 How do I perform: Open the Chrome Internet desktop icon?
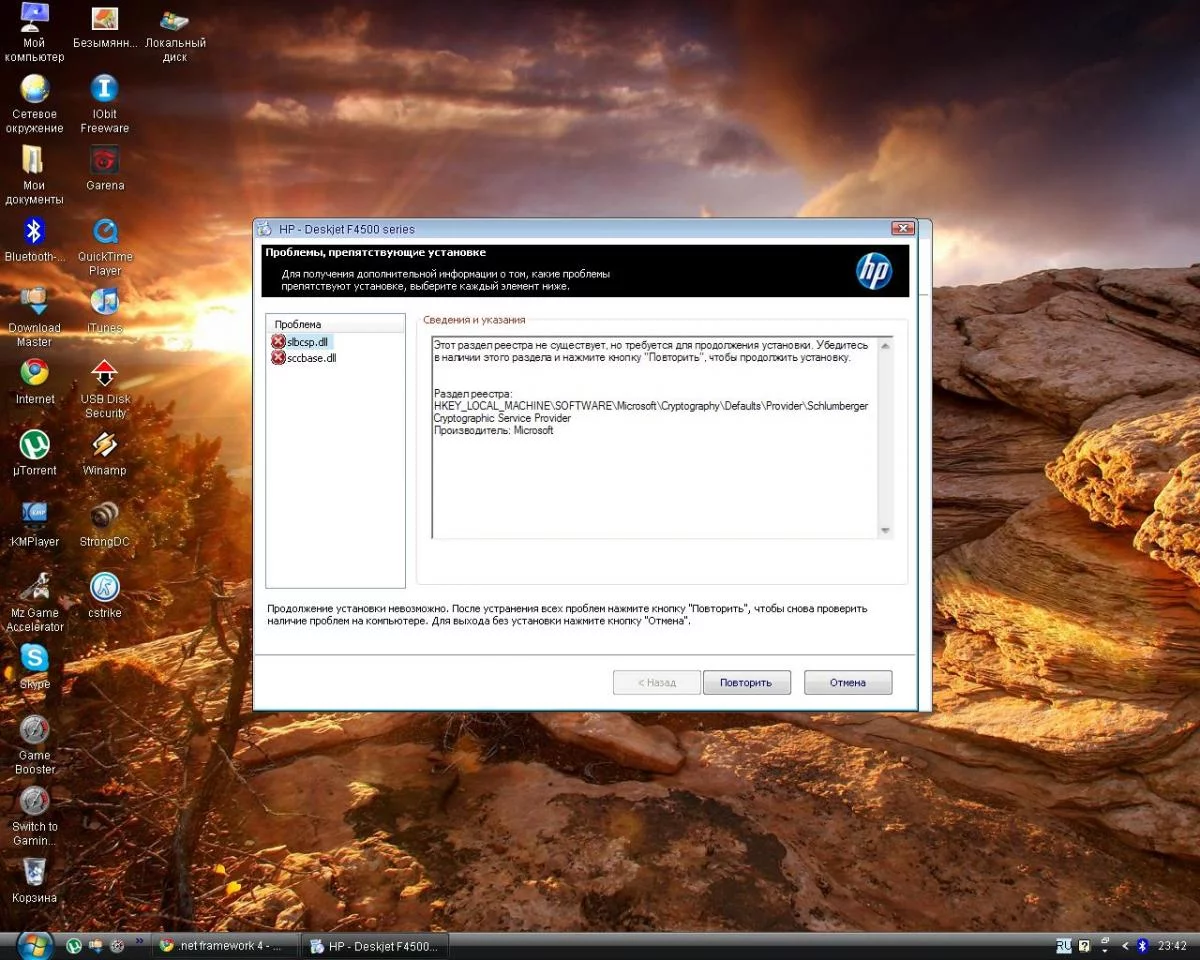34,381
